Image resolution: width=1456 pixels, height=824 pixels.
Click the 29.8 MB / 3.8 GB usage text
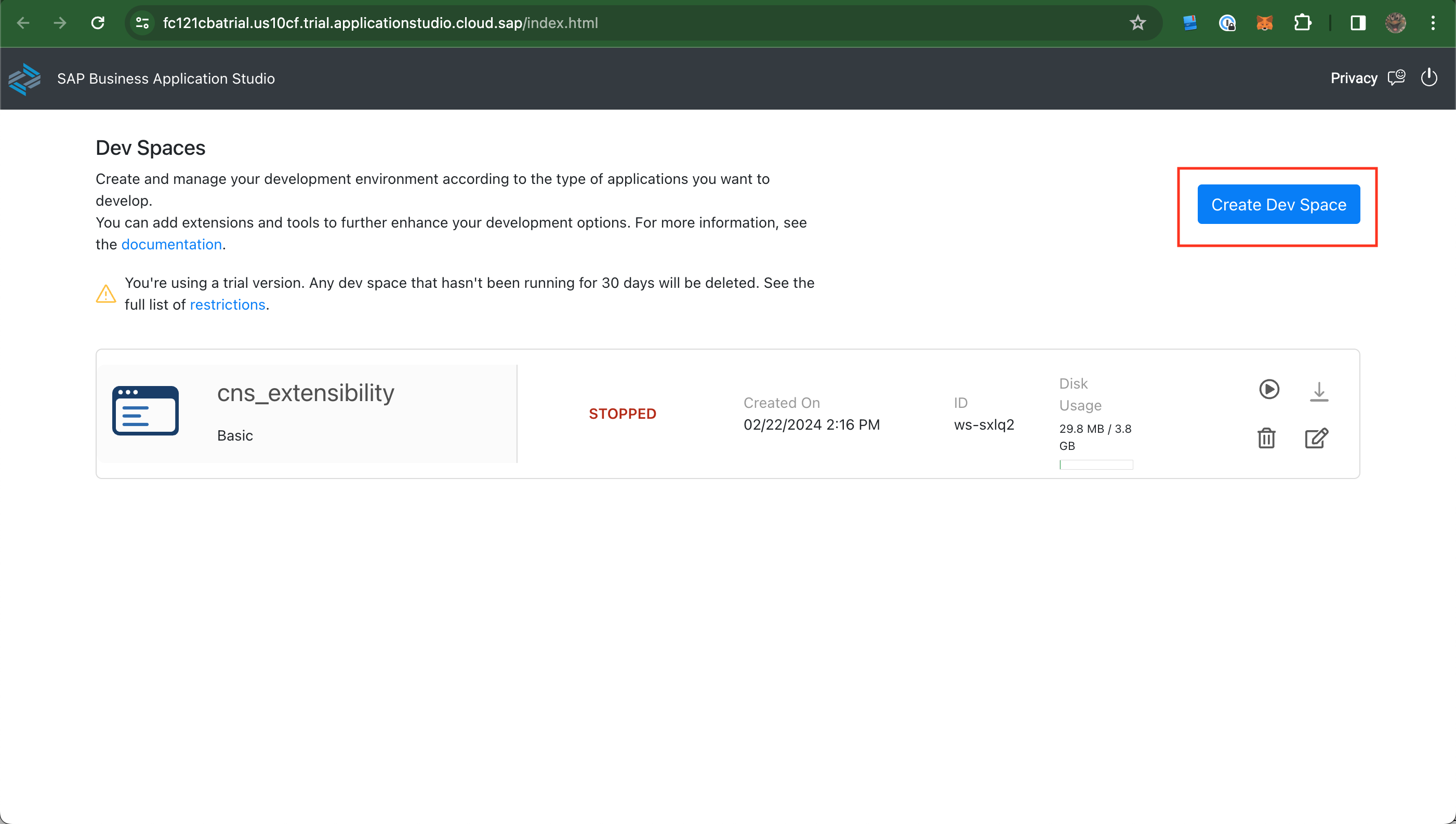[1095, 437]
